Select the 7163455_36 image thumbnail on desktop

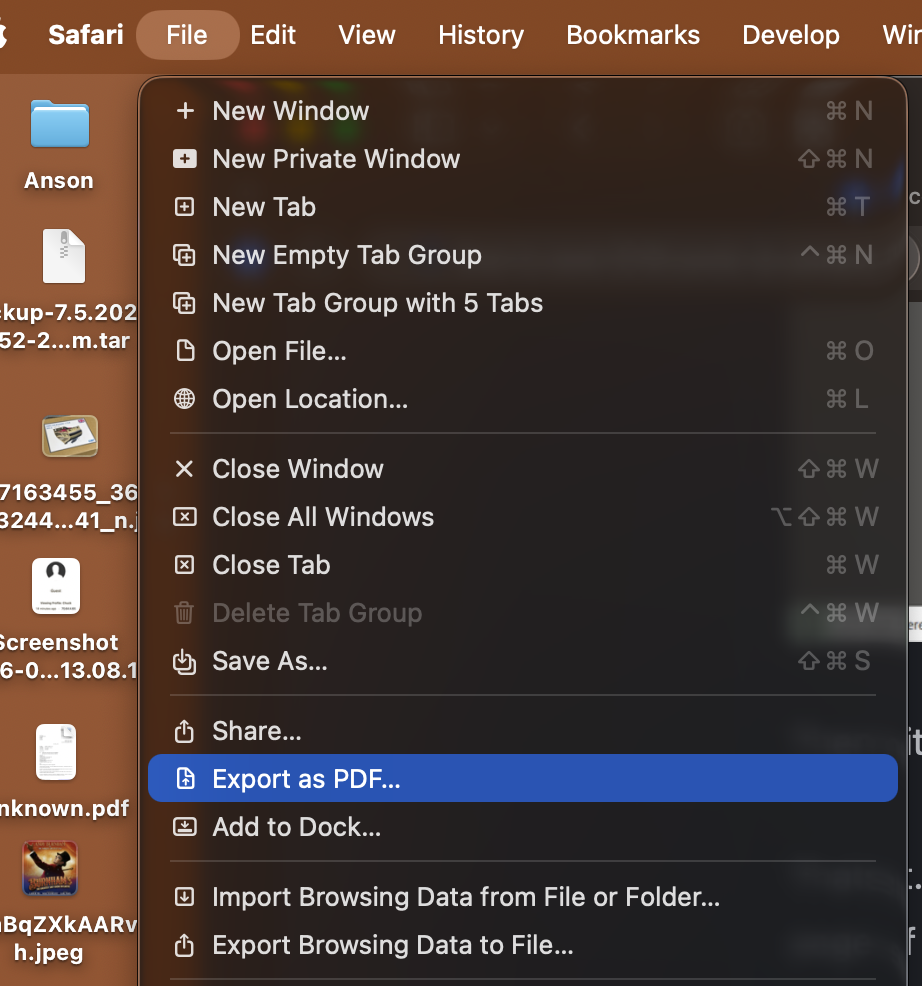point(70,436)
